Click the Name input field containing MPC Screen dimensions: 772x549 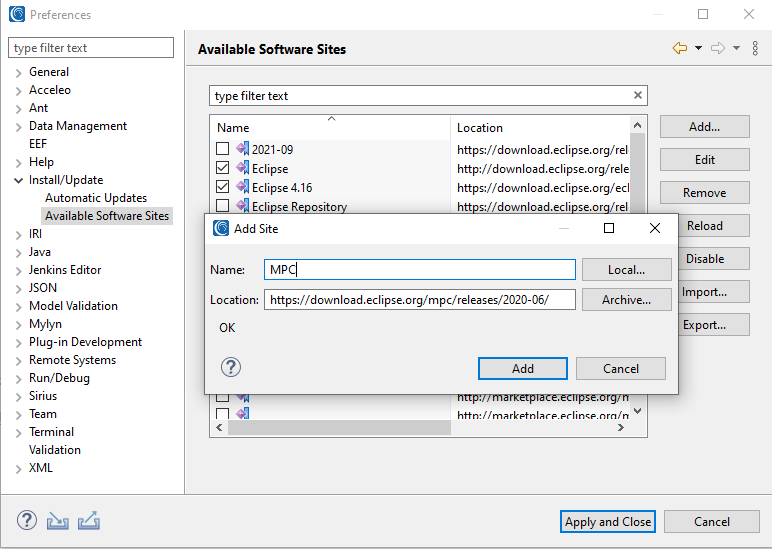(x=419, y=270)
